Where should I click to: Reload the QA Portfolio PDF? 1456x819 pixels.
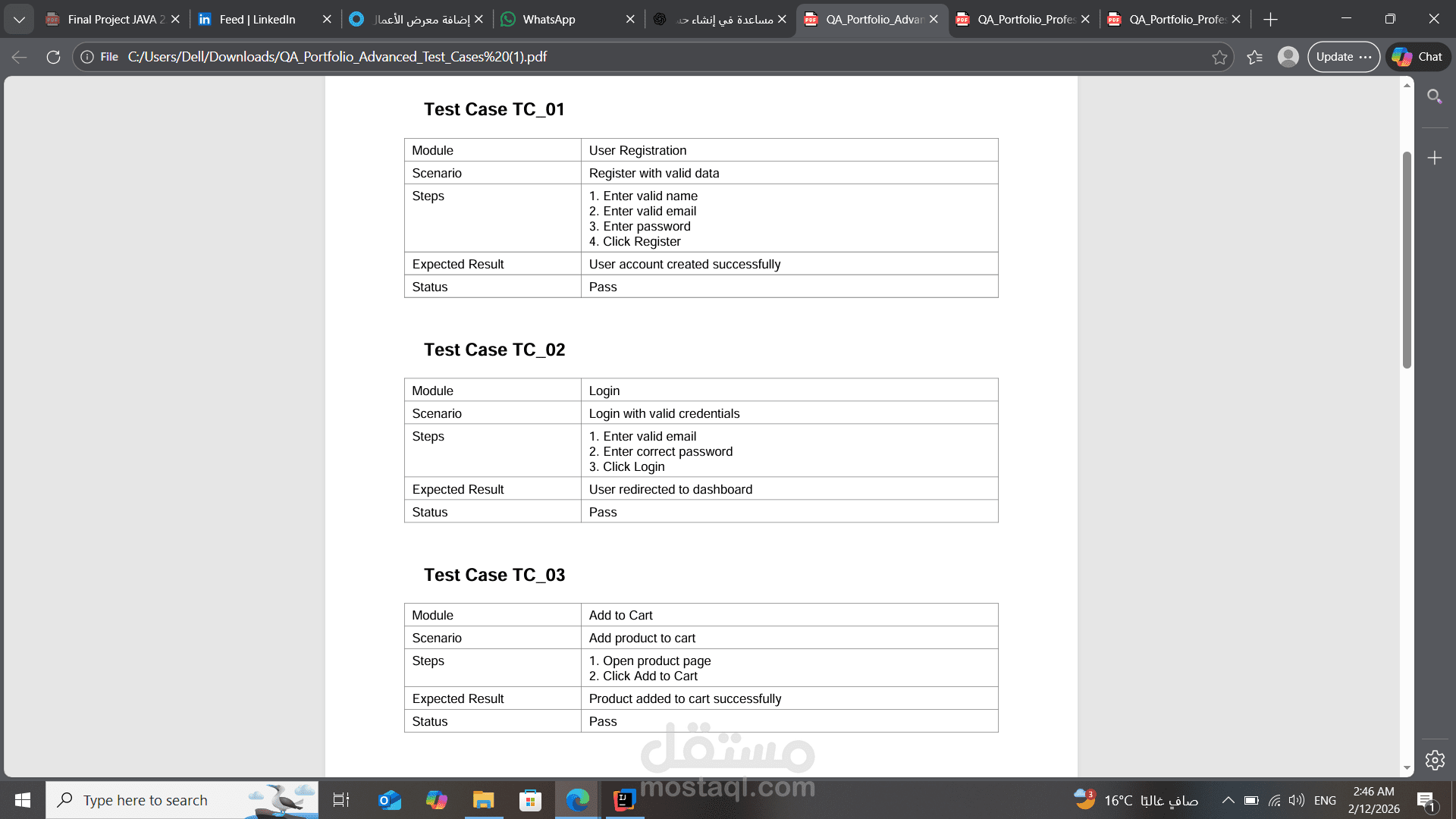52,56
